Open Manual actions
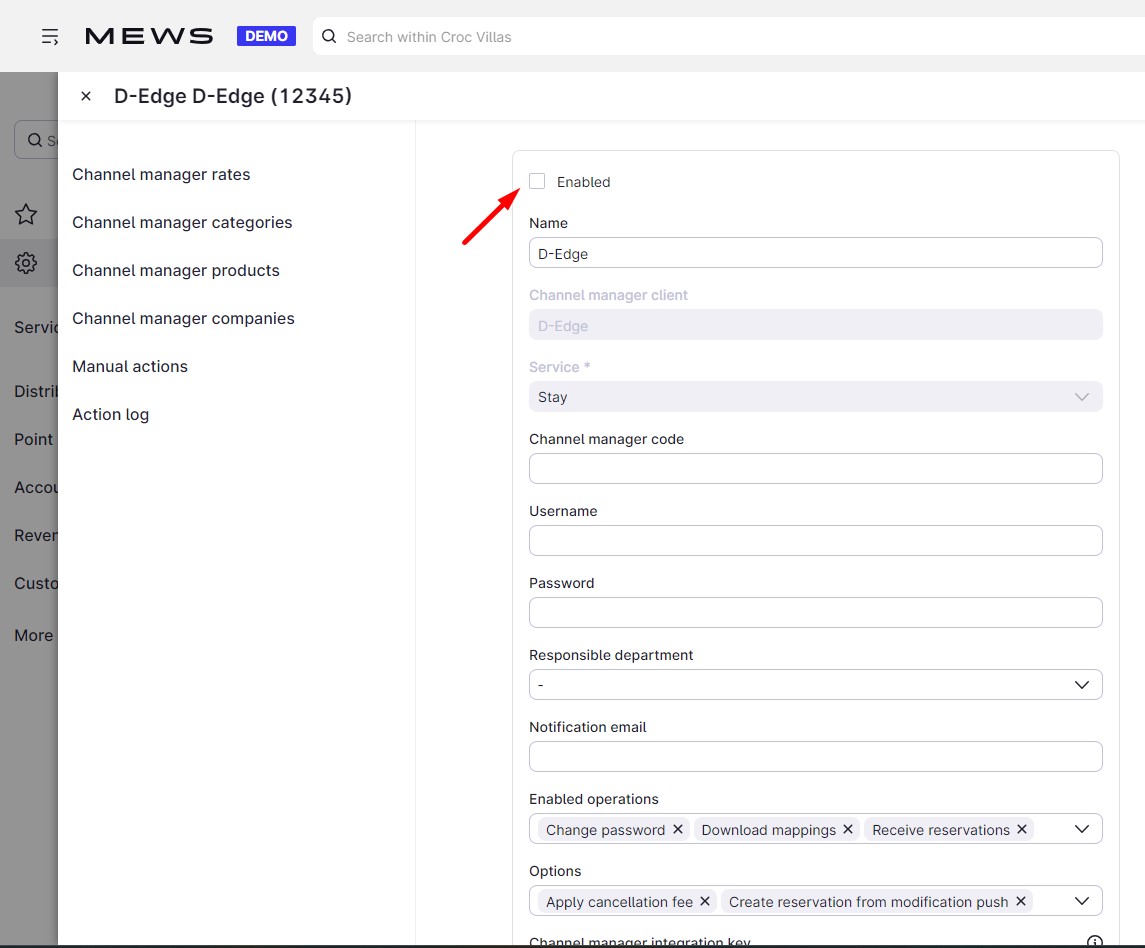1145x948 pixels. [x=130, y=367]
